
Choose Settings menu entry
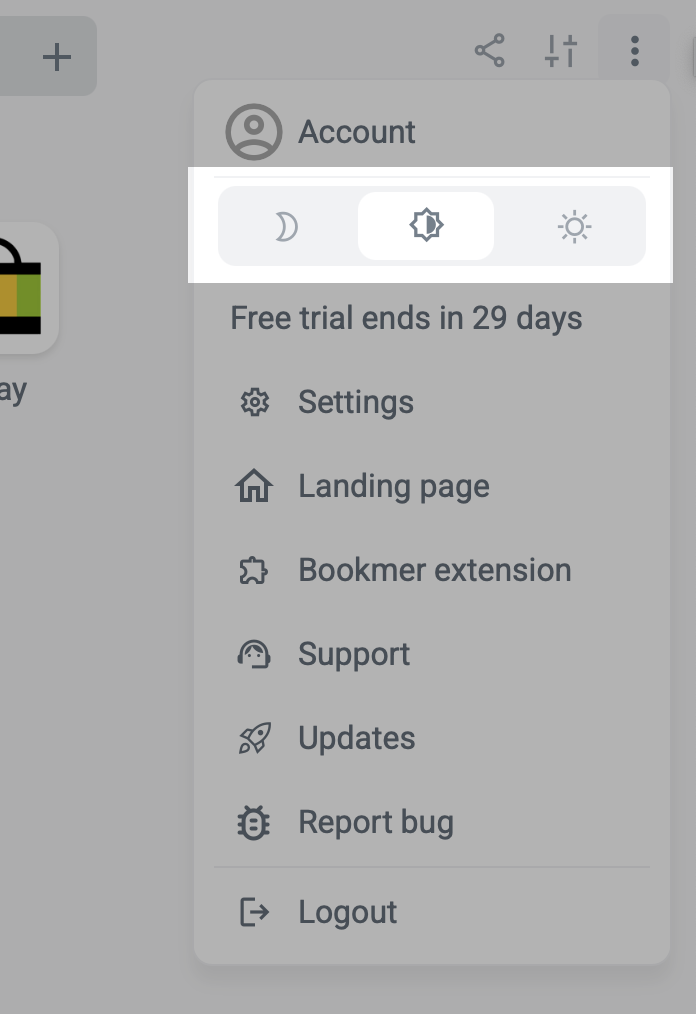click(x=356, y=403)
